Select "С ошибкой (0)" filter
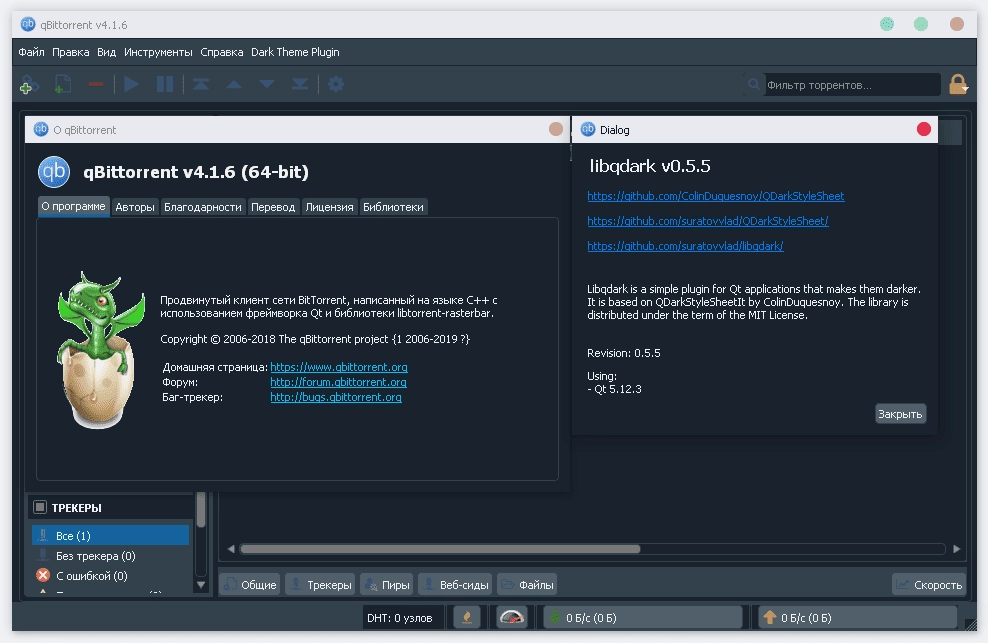 (110, 576)
